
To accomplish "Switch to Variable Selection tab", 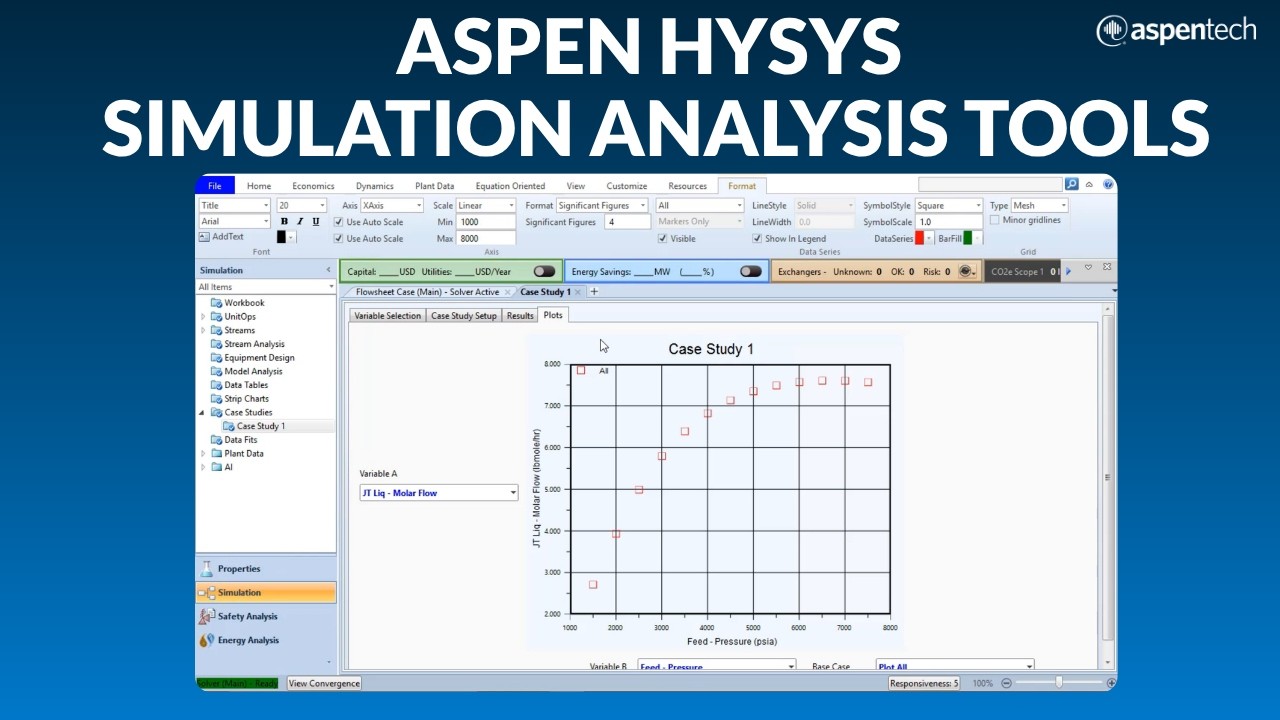I will pos(388,316).
